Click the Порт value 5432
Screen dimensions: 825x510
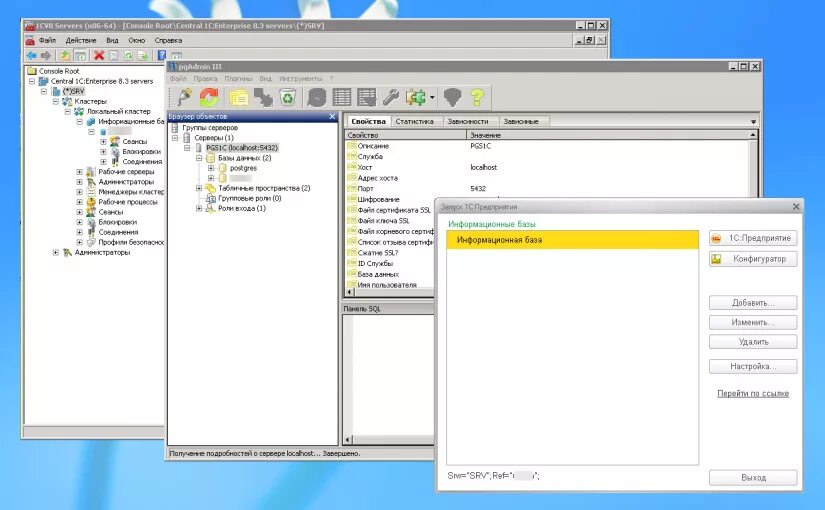click(x=478, y=188)
